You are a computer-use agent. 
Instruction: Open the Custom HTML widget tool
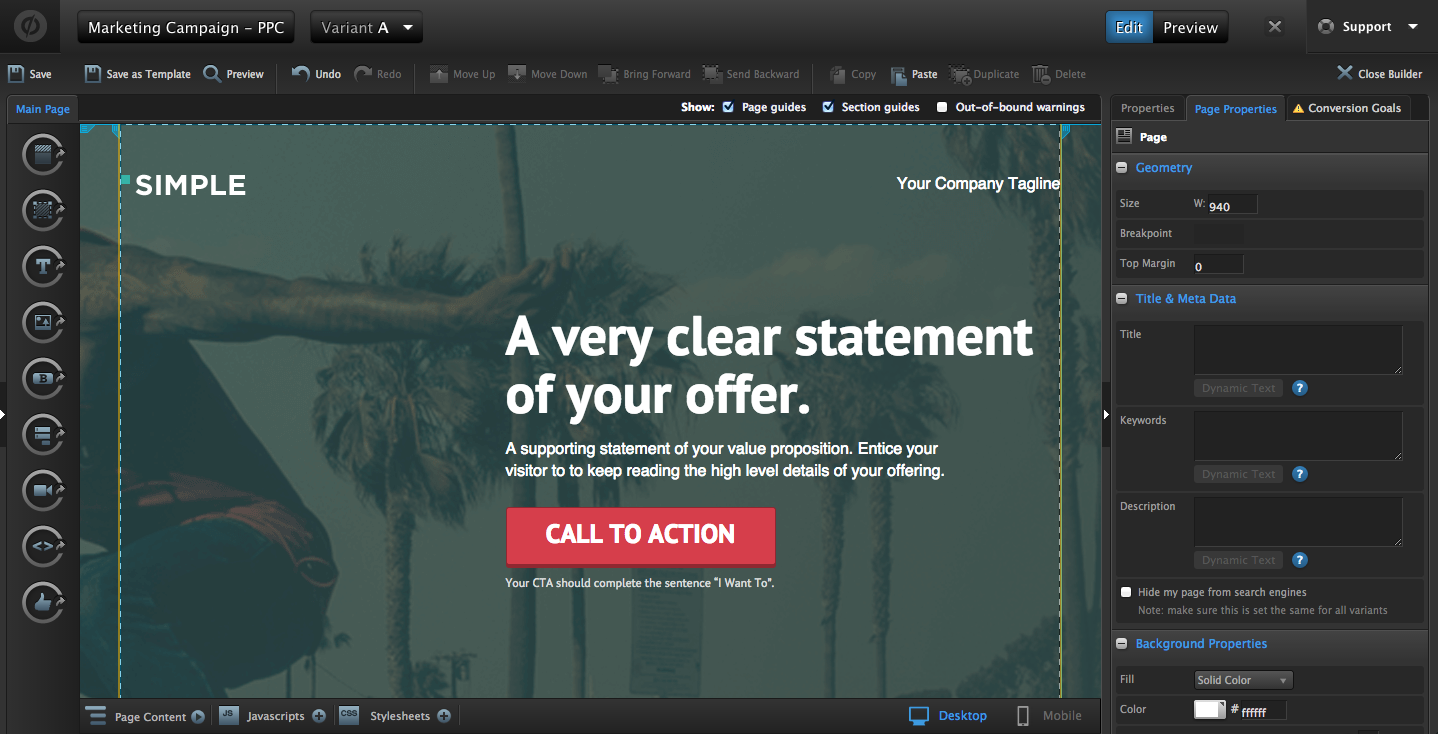pos(43,547)
